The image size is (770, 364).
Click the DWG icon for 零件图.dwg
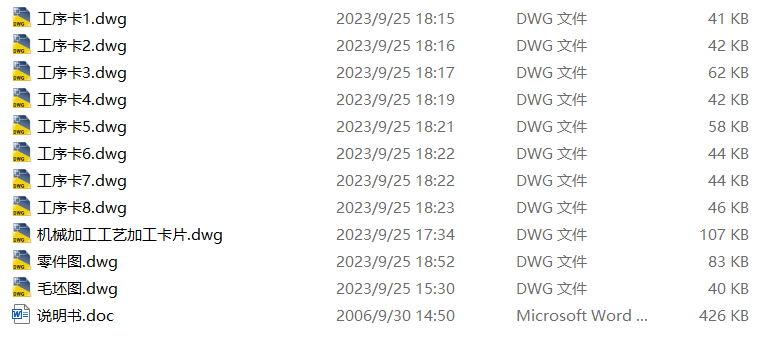click(21, 262)
